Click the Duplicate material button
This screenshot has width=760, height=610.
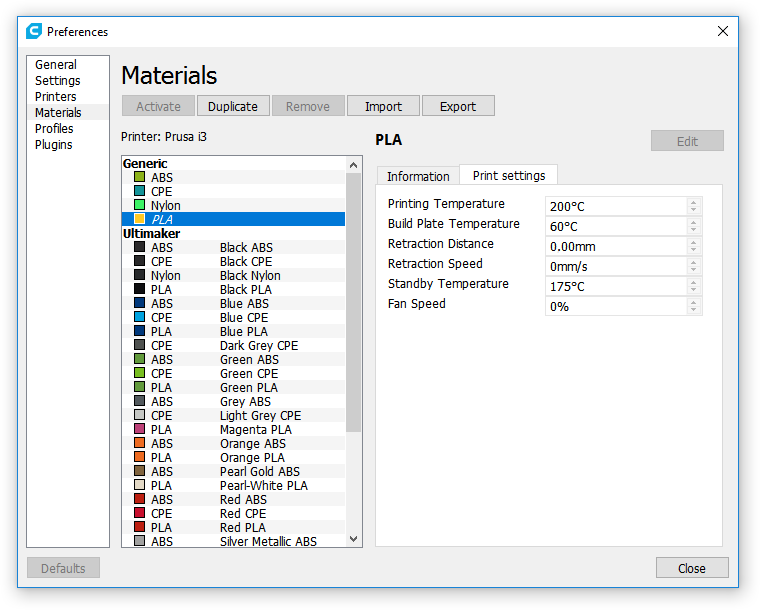[233, 106]
